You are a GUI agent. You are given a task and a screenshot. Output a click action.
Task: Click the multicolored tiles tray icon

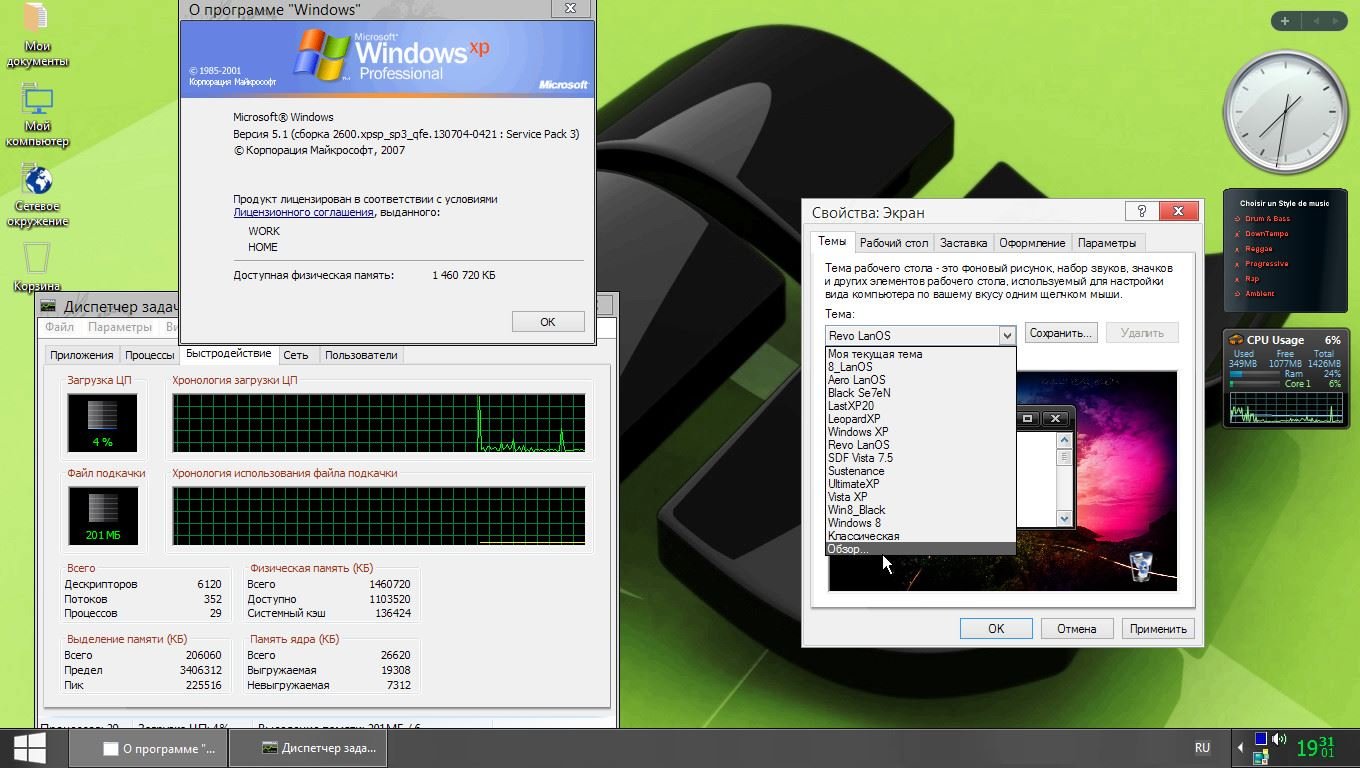[1261, 757]
